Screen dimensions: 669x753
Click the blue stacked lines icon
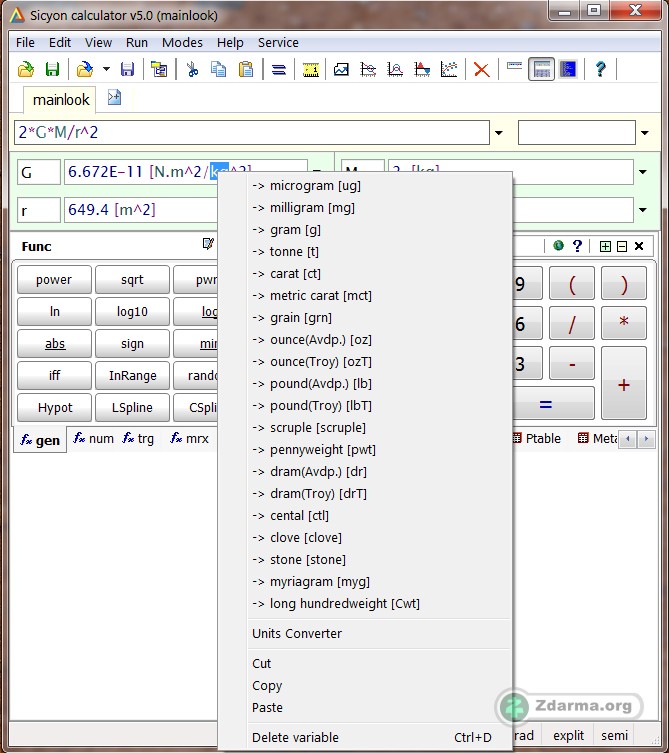tap(279, 70)
